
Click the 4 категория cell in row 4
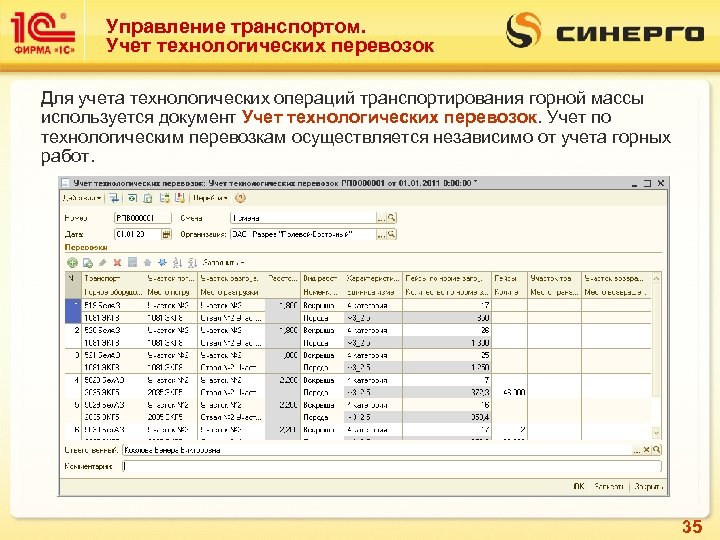(373, 380)
